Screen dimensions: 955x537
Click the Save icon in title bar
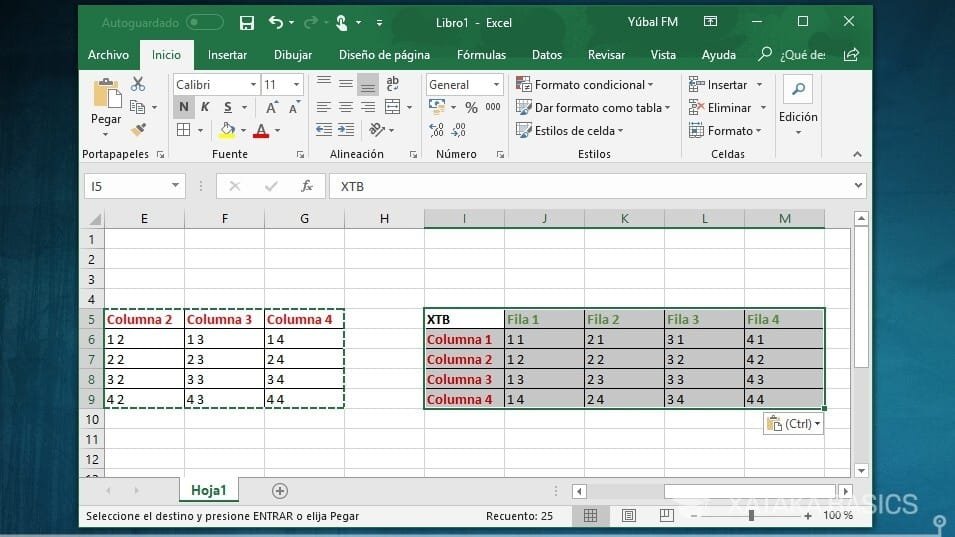[x=247, y=23]
